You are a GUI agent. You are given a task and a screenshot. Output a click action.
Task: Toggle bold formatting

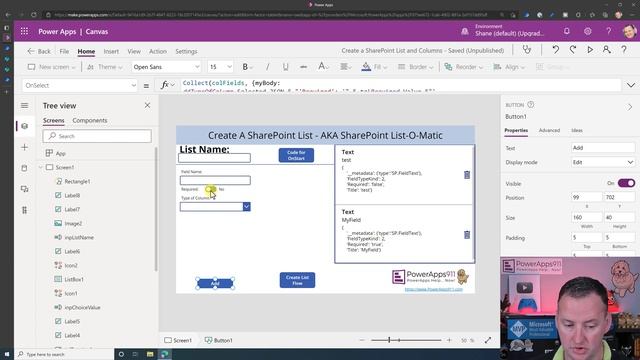[245, 67]
